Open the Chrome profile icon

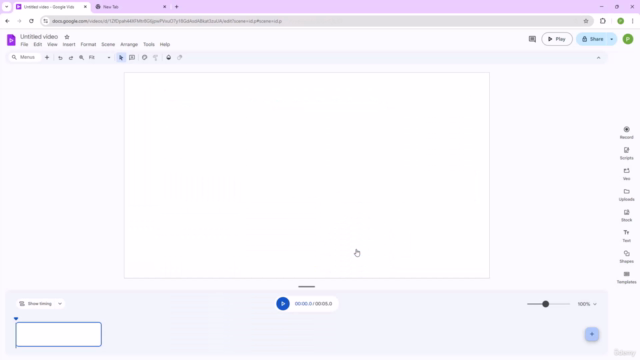pos(620,21)
